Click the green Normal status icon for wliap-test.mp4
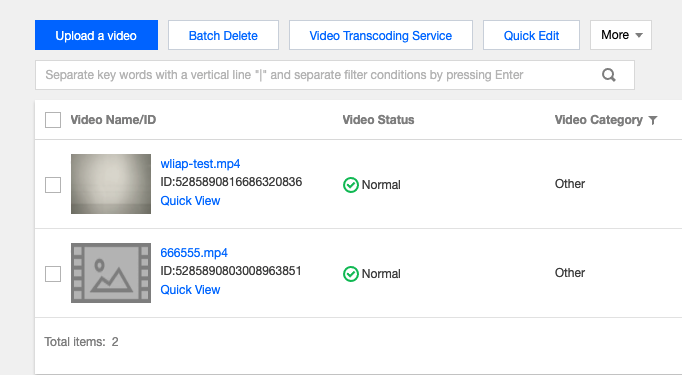Screen dimensions: 682x375 tap(351, 185)
